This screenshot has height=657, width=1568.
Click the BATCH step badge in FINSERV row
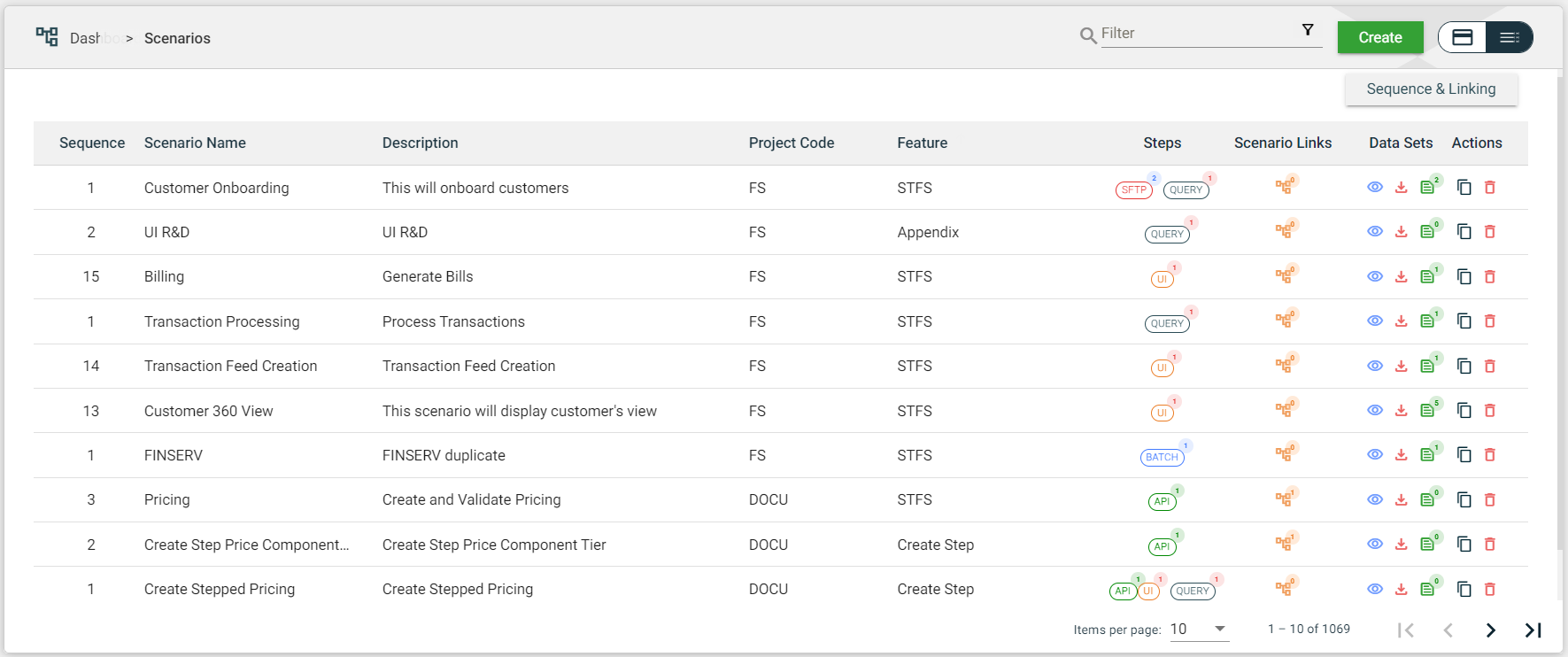(1162, 457)
